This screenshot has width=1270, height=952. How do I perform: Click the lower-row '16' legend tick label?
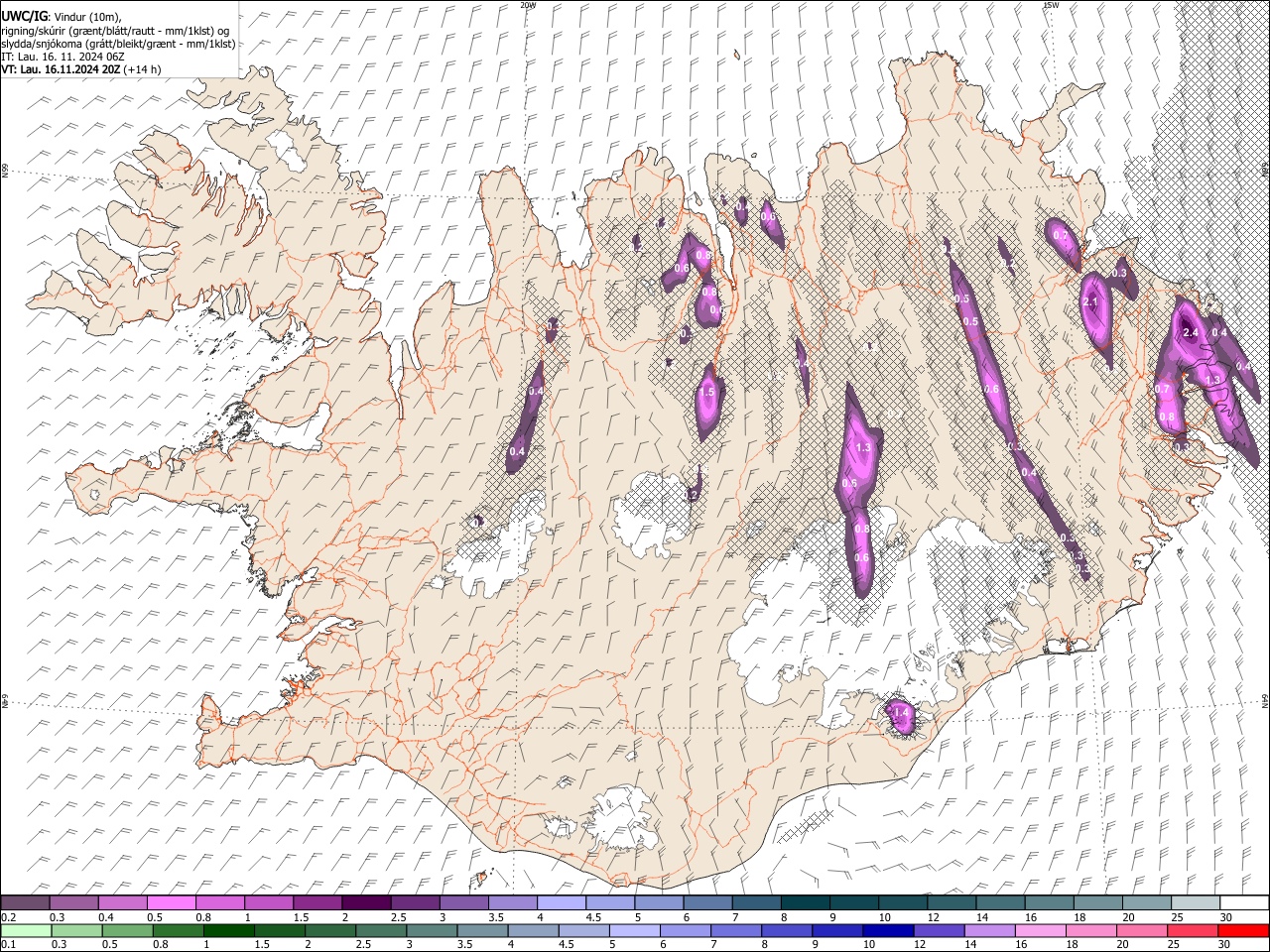tap(1022, 944)
